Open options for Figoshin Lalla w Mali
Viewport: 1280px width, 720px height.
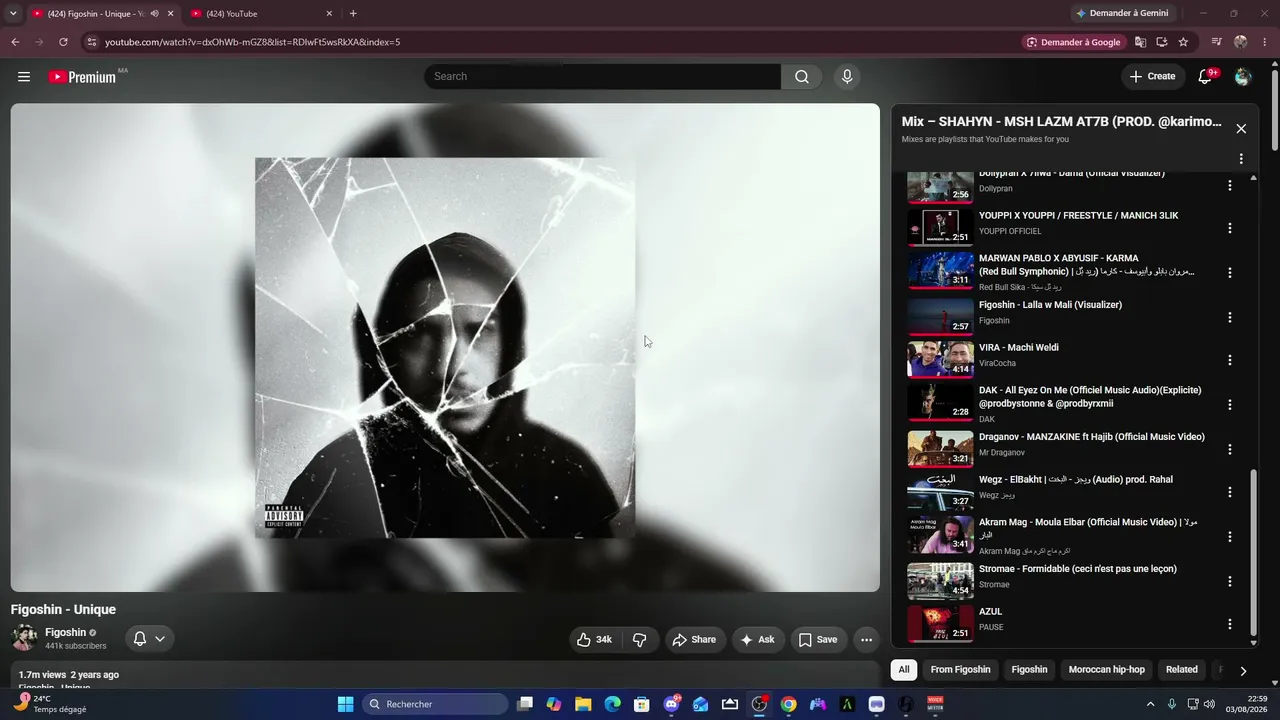(x=1230, y=317)
